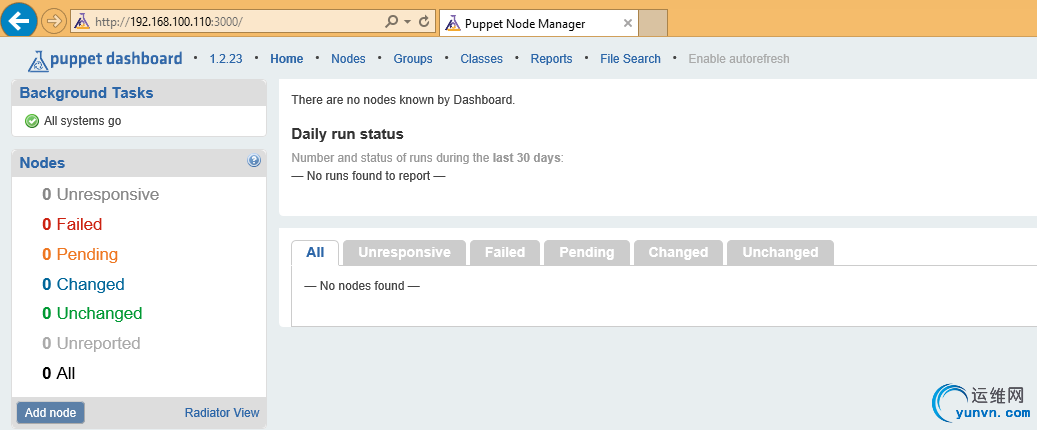1037x430 pixels.
Task: Close the Puppet Node Manager tab
Action: click(x=627, y=23)
